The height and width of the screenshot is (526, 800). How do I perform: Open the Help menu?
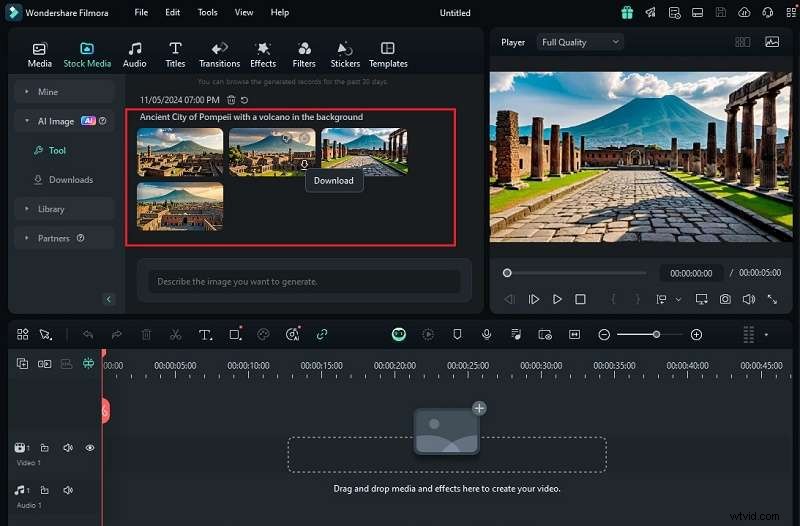coord(280,12)
